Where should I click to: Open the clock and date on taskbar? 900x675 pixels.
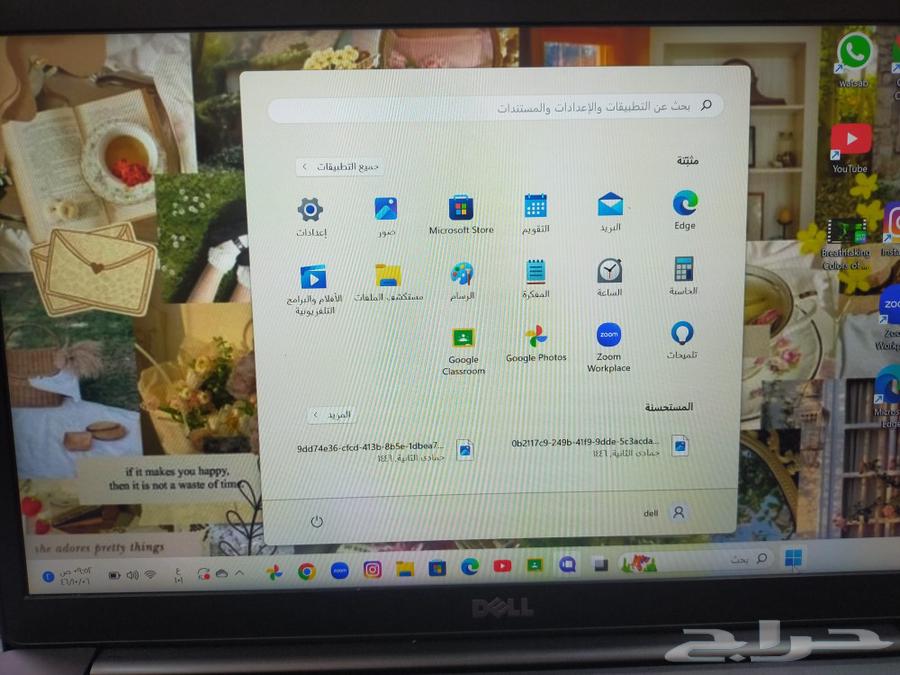tap(75, 576)
